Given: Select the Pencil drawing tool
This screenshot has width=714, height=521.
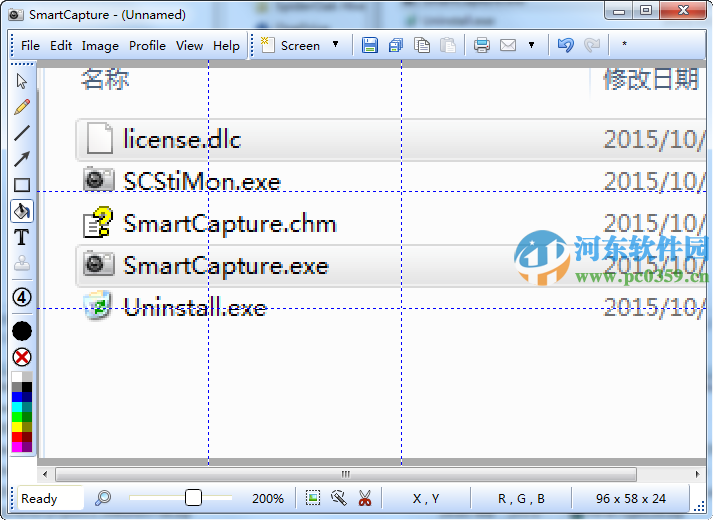Looking at the screenshot, I should click(22, 107).
